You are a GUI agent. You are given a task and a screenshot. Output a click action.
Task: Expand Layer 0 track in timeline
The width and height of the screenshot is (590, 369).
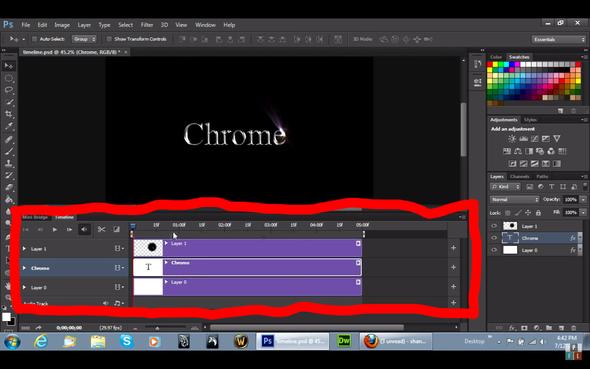[24, 287]
